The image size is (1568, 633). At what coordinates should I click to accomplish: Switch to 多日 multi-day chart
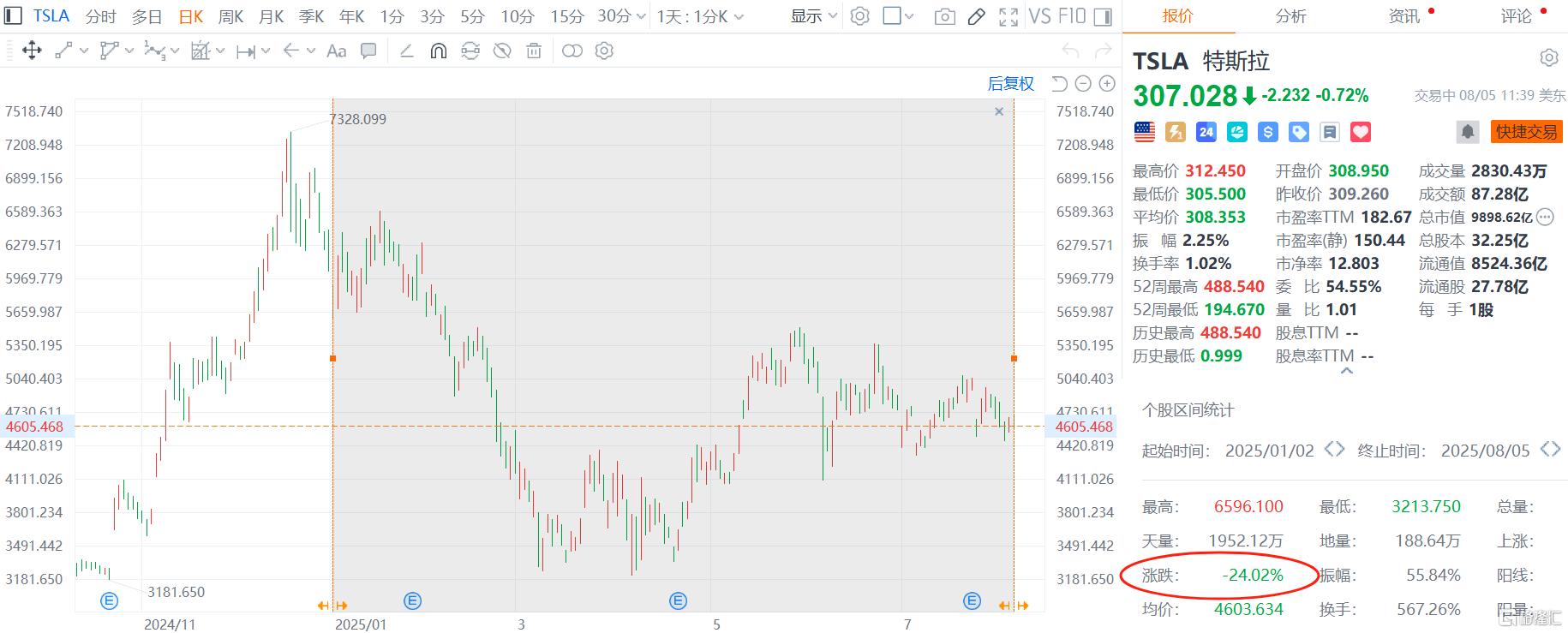tap(147, 16)
